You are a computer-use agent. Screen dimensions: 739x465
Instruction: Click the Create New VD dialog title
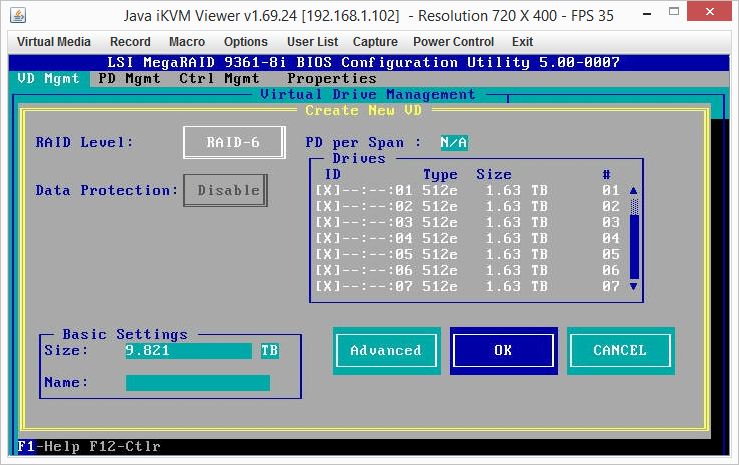coord(363,110)
